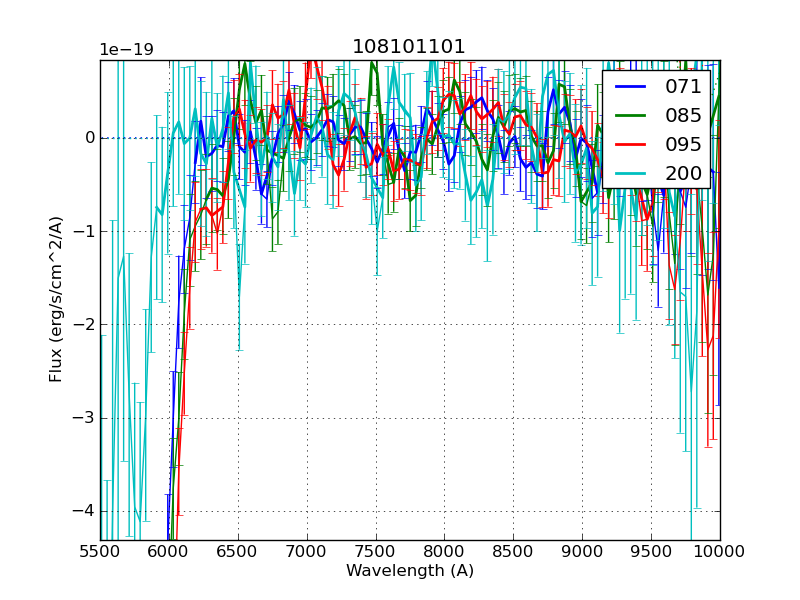Select the 200 legend label
Image resolution: width=800 pixels, height=600 pixels.
coord(683,173)
